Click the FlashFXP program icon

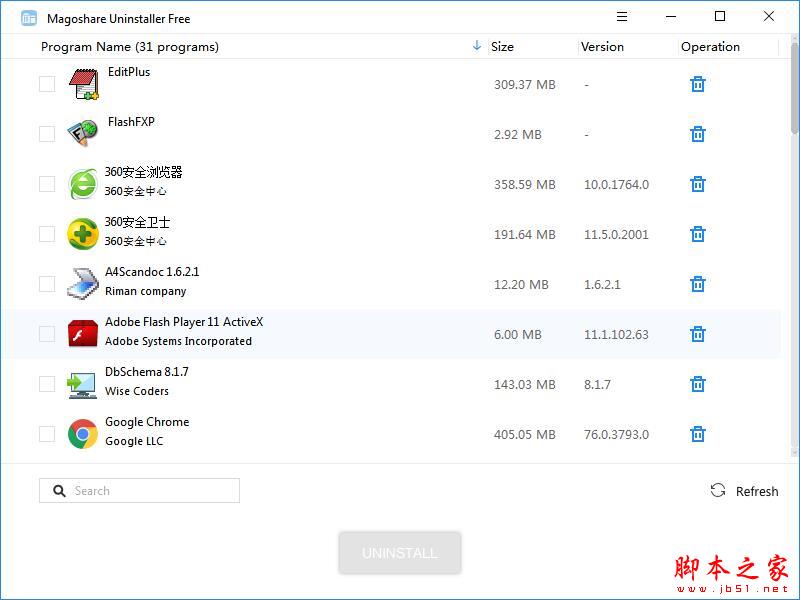click(x=83, y=133)
